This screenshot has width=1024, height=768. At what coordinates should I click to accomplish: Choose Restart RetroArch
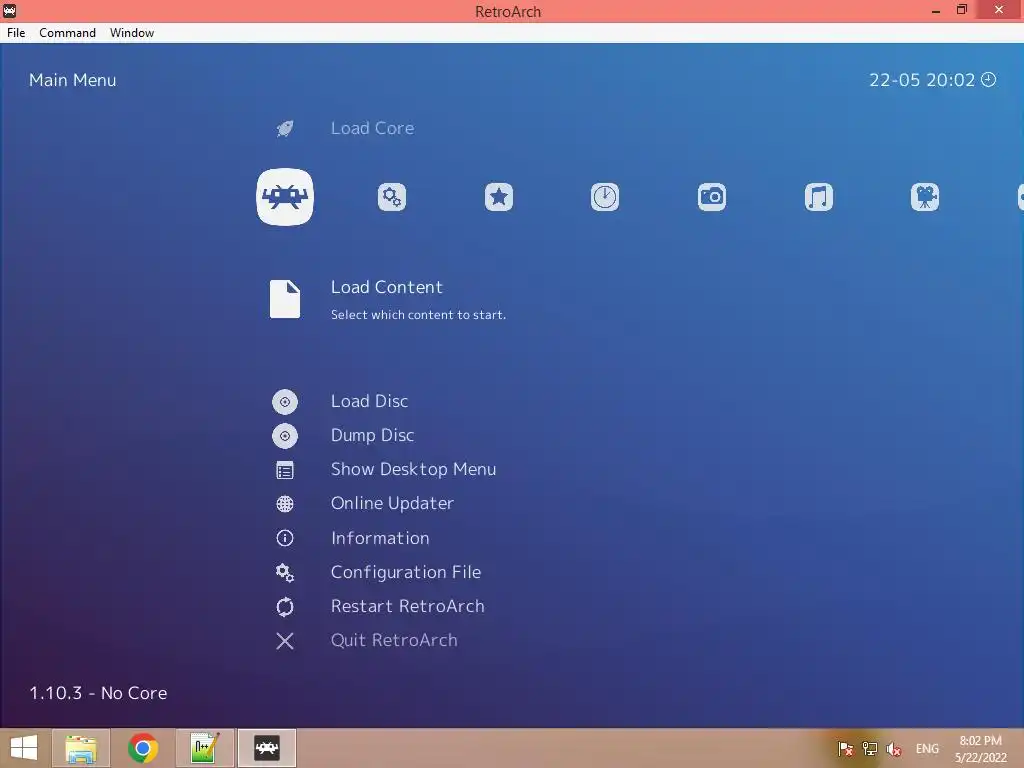408,606
